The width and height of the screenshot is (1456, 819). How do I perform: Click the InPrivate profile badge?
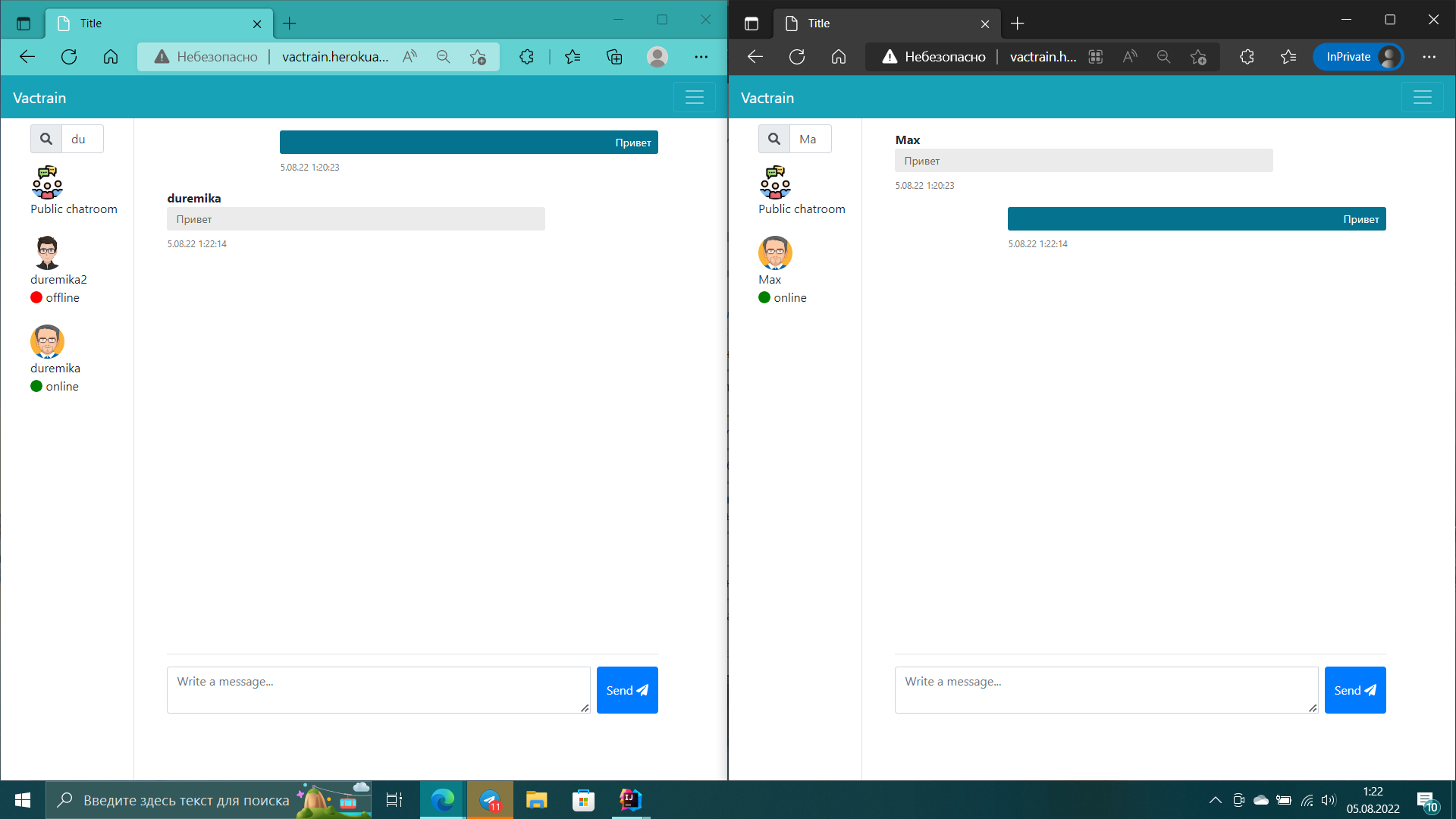(1358, 57)
